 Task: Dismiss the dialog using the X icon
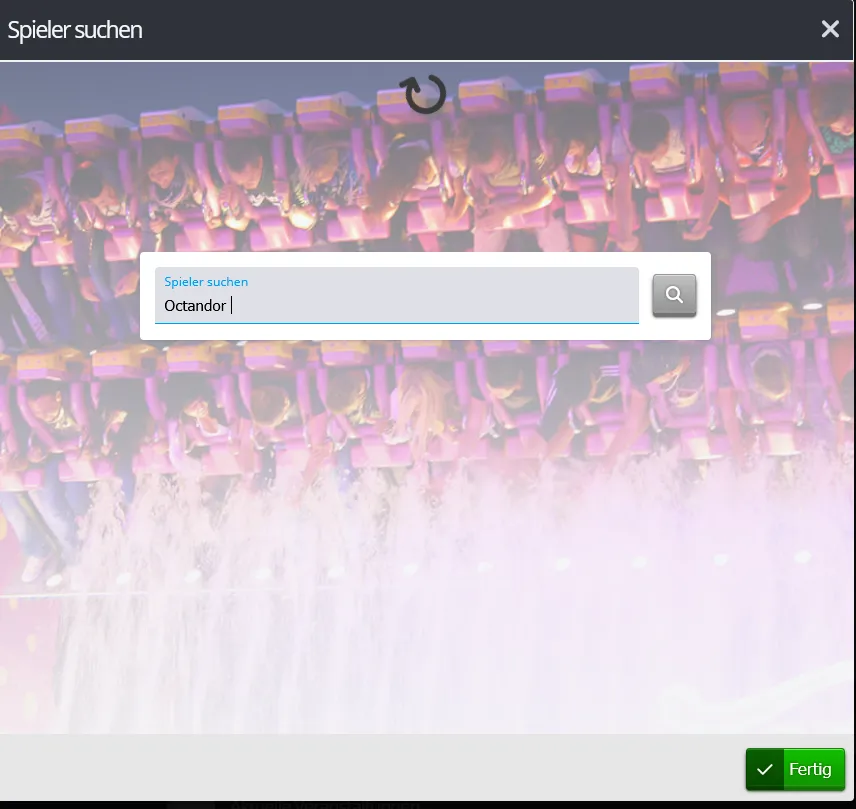point(830,29)
